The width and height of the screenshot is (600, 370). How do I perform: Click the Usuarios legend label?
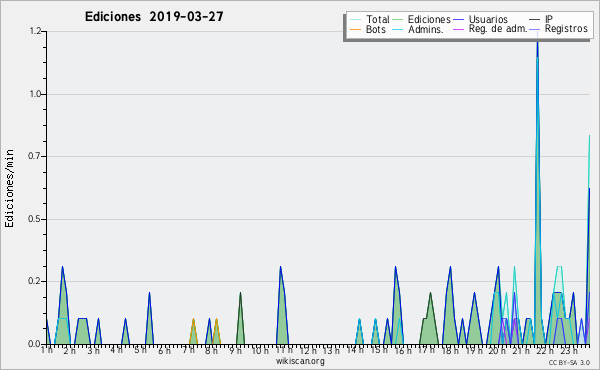(x=488, y=19)
